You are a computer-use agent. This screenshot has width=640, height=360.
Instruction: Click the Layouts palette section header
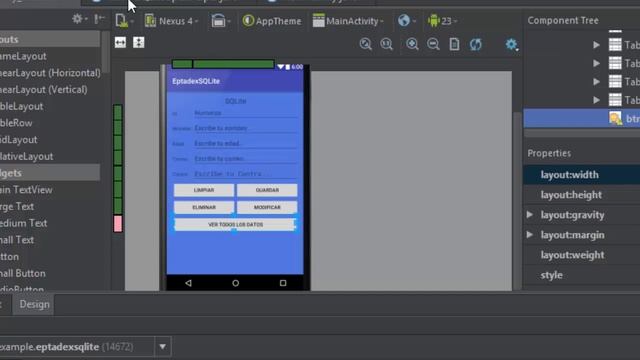point(50,39)
